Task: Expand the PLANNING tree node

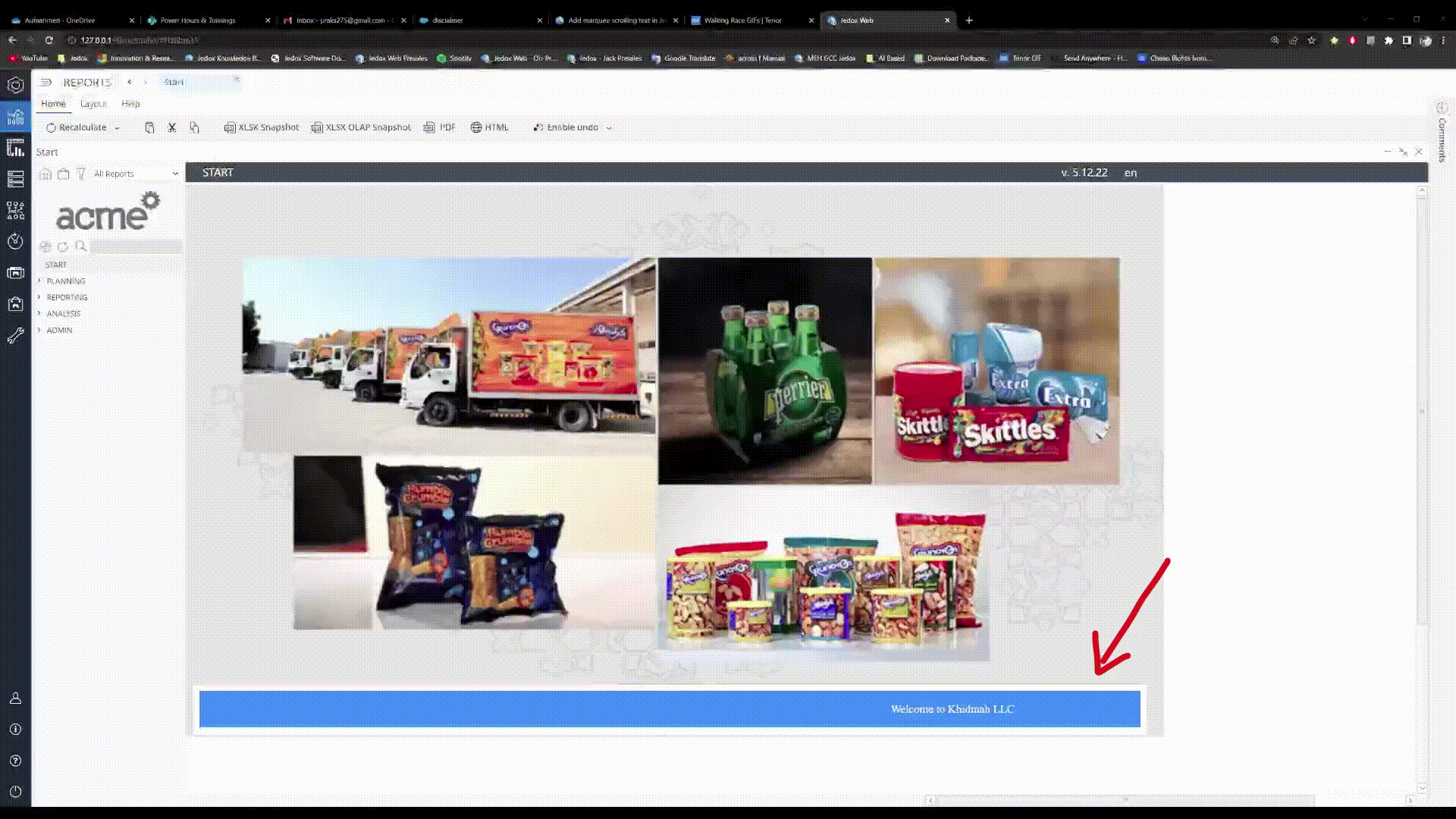Action: pos(39,281)
